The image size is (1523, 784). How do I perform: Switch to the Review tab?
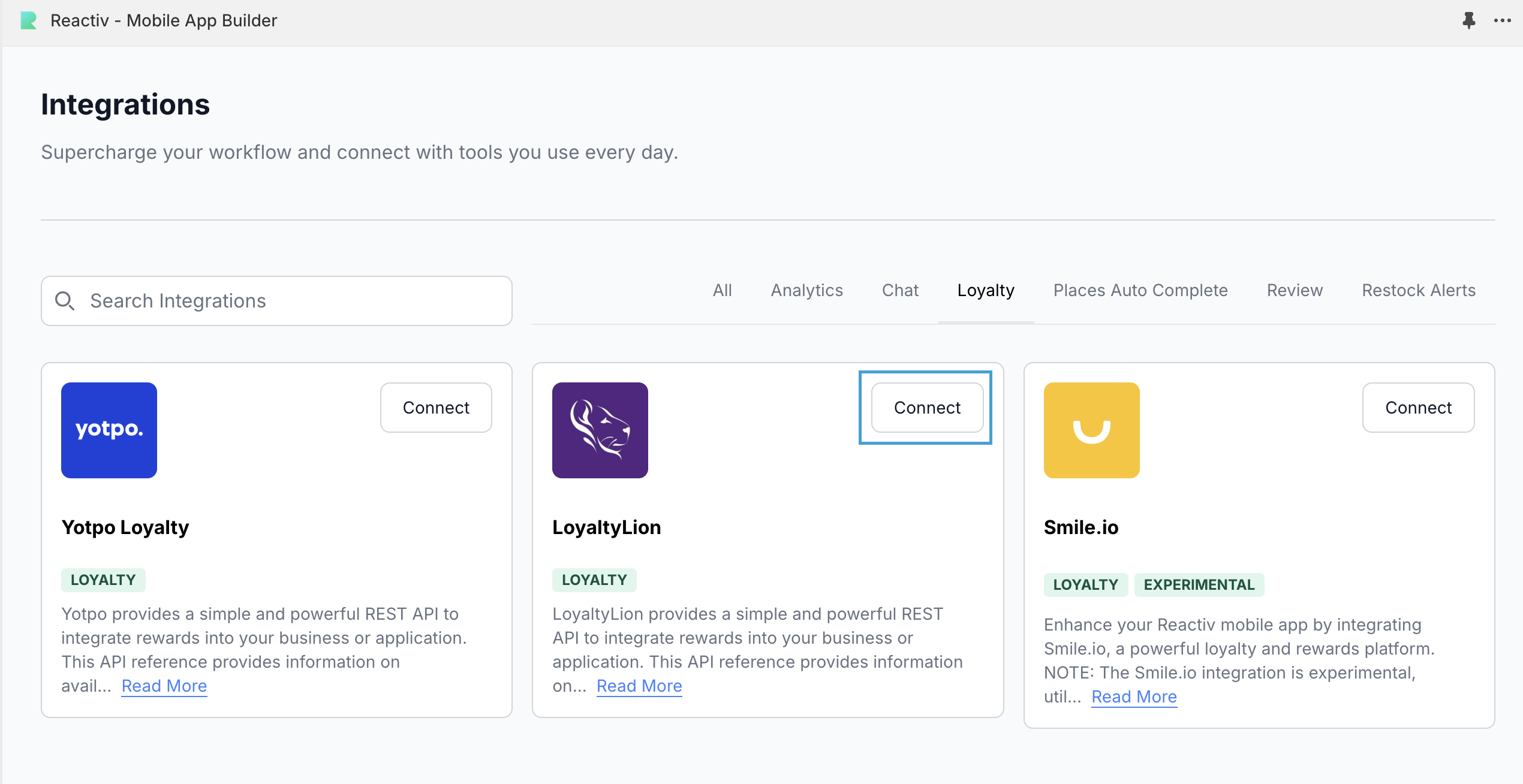[1295, 291]
